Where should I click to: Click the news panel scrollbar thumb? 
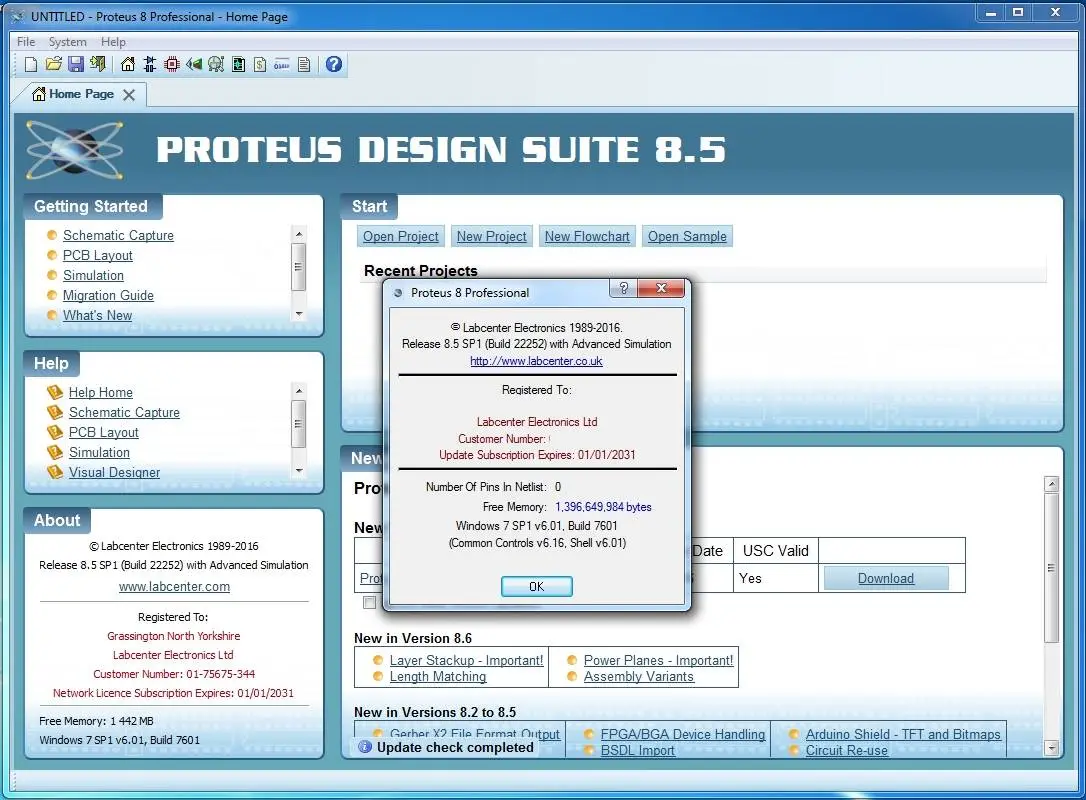[x=1051, y=568]
